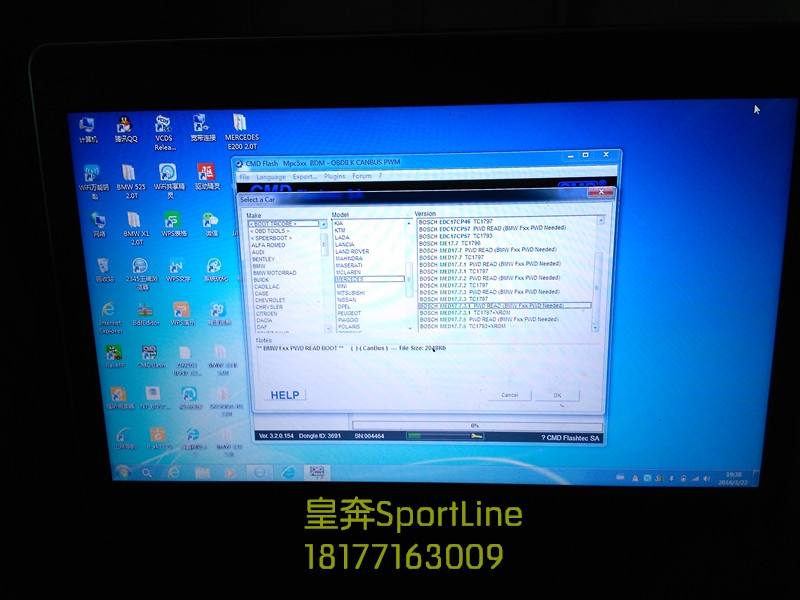Viewport: 800px width, 600px height.
Task: Open the Recycle Bin desktop icon
Action: [104, 270]
